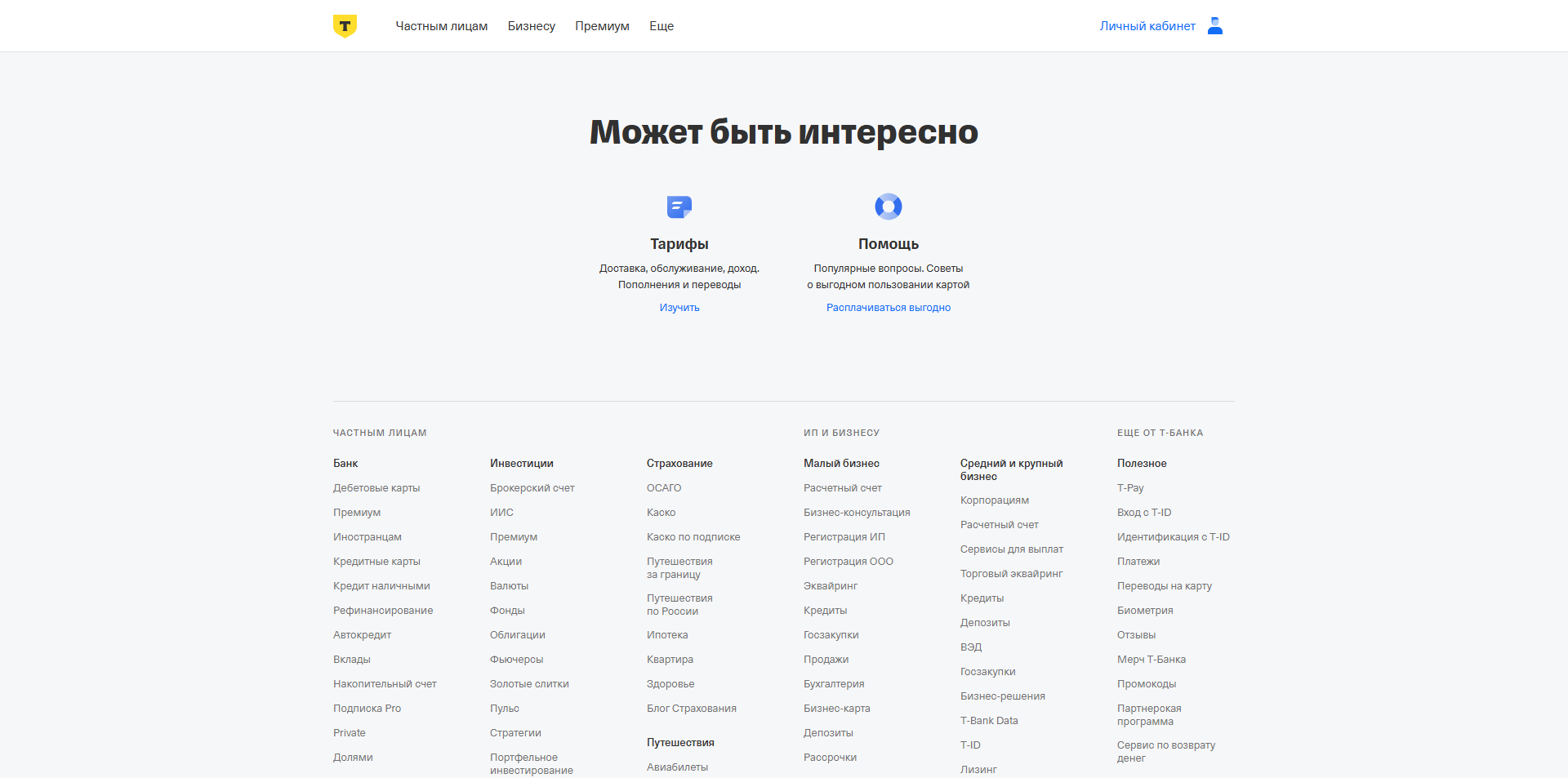Visit the T-Pay link
The image size is (1568, 778).
tap(1129, 488)
